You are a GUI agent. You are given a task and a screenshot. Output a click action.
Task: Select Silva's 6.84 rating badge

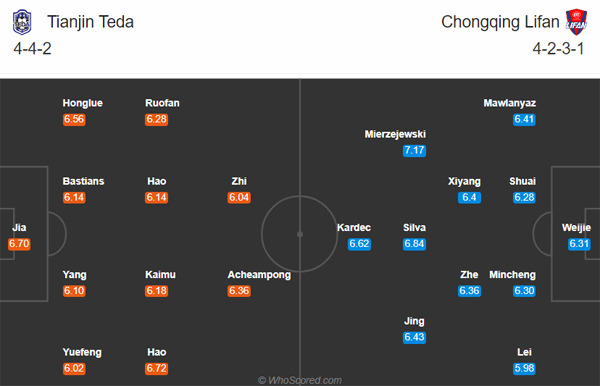[x=414, y=244]
